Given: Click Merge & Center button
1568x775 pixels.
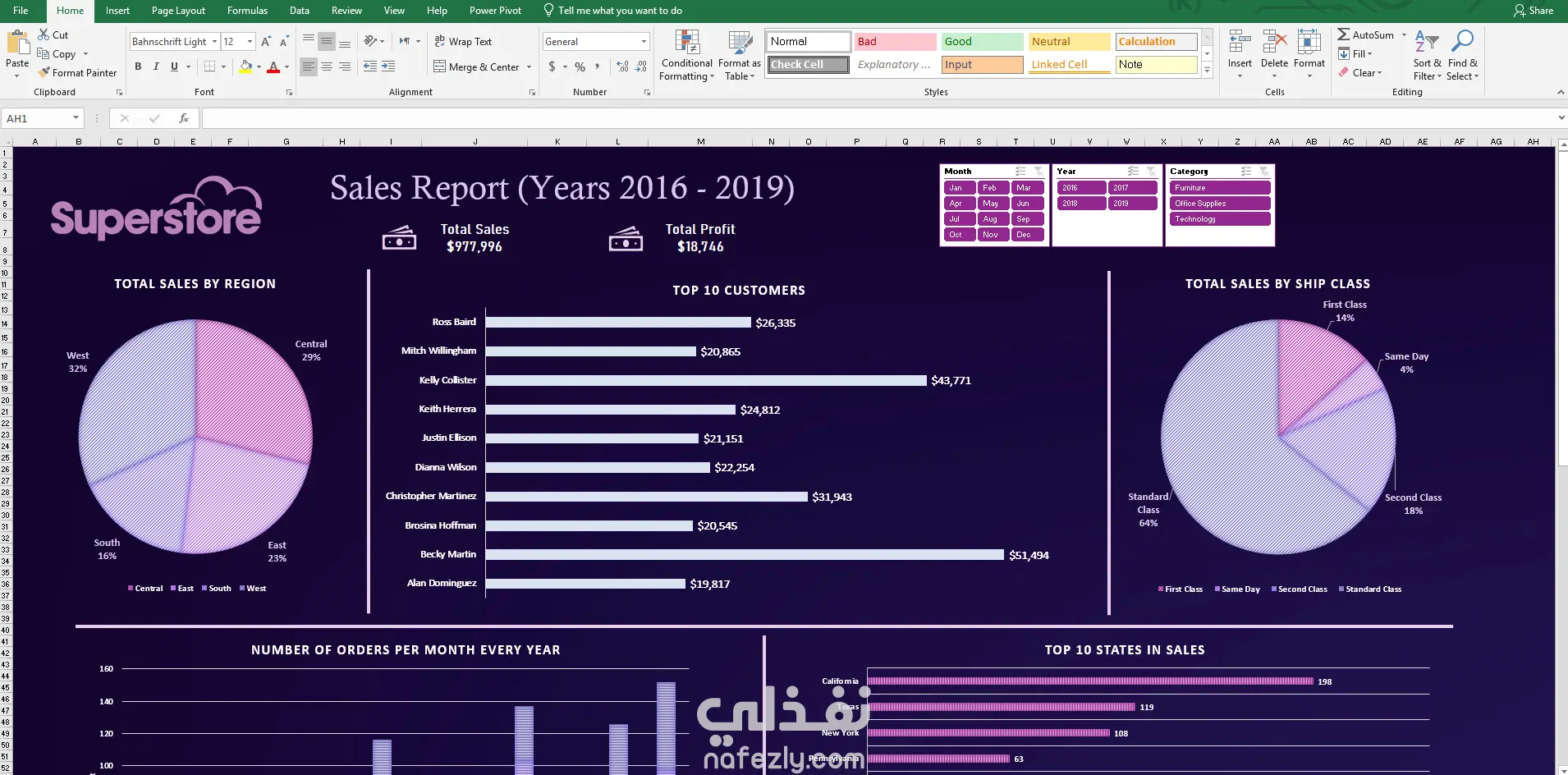Looking at the screenshot, I should pos(482,66).
